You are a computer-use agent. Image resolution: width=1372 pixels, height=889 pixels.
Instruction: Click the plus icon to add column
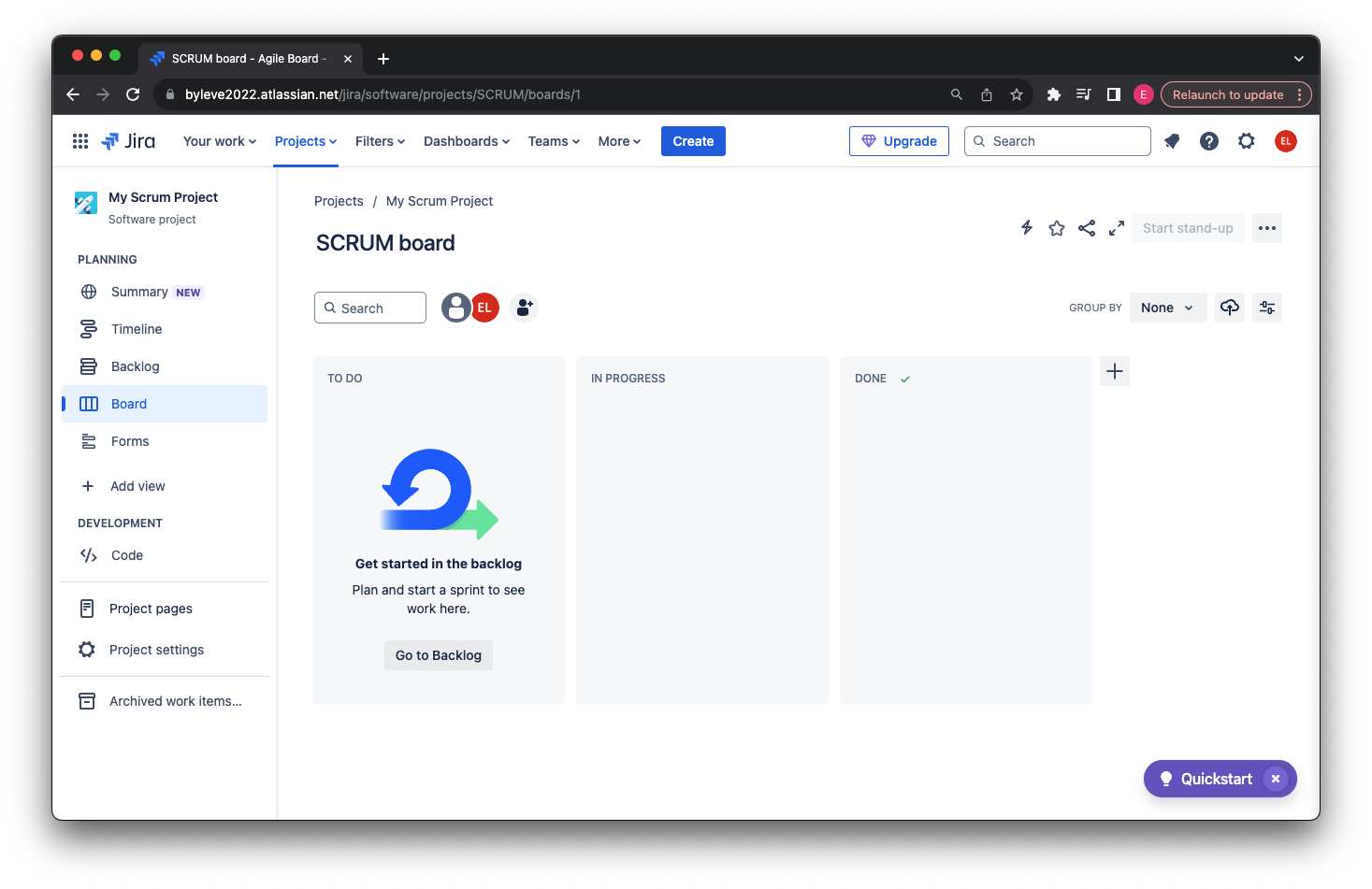point(1115,371)
